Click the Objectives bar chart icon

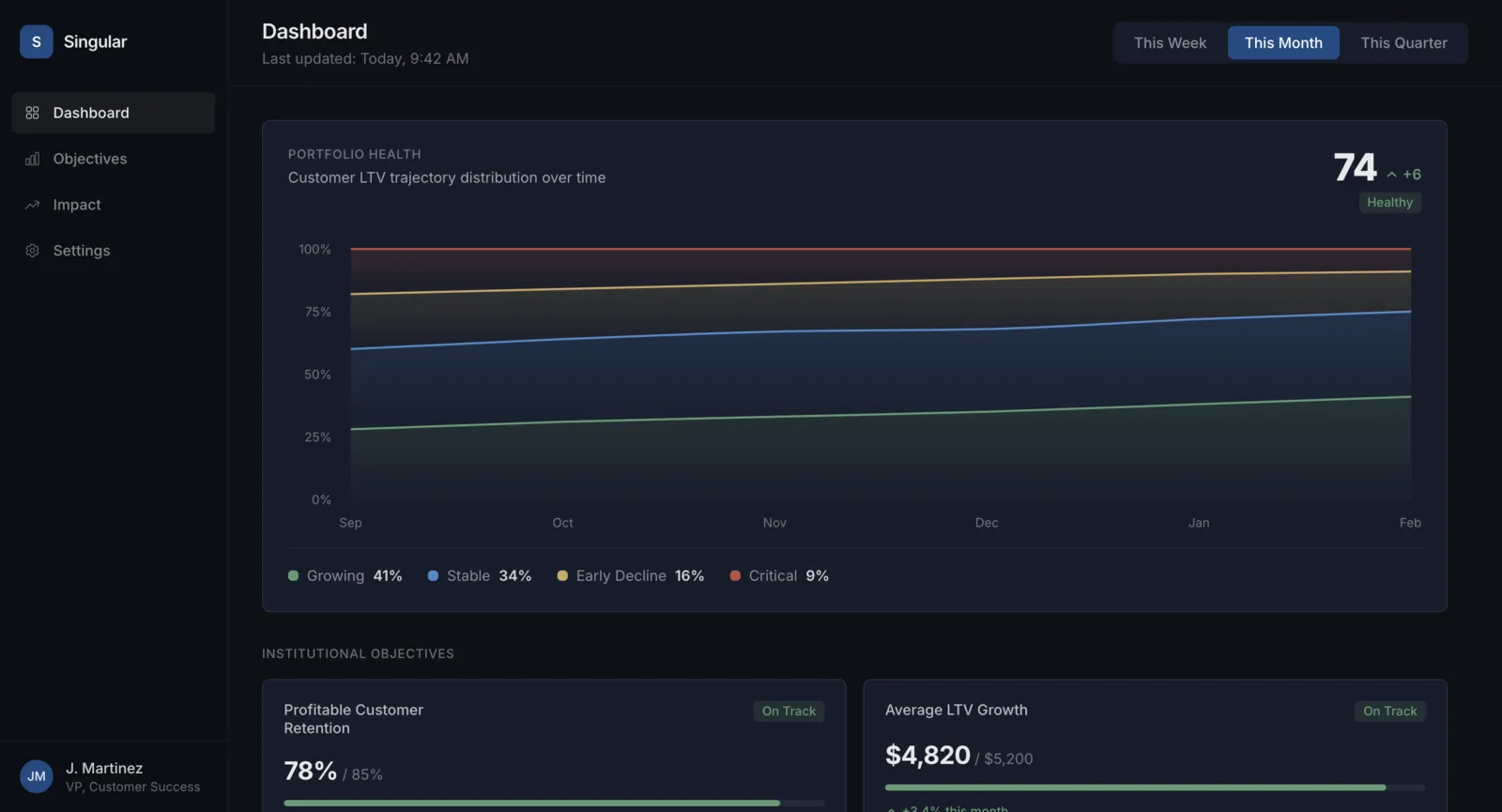click(32, 159)
